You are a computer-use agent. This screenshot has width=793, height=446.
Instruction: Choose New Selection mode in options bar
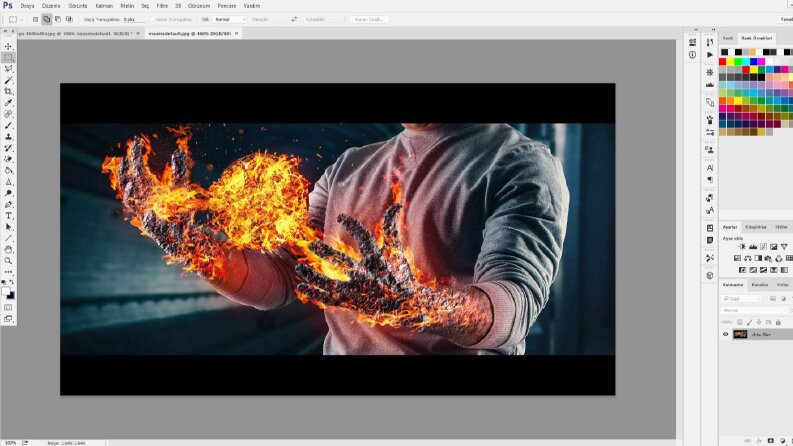pyautogui.click(x=35, y=19)
